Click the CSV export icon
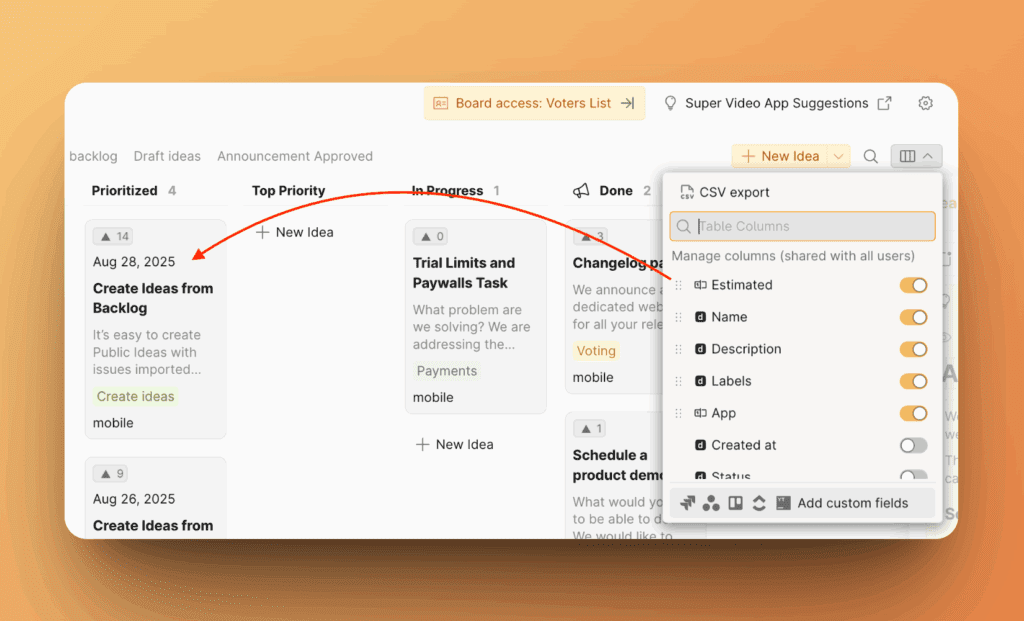The image size is (1024, 621). click(687, 192)
